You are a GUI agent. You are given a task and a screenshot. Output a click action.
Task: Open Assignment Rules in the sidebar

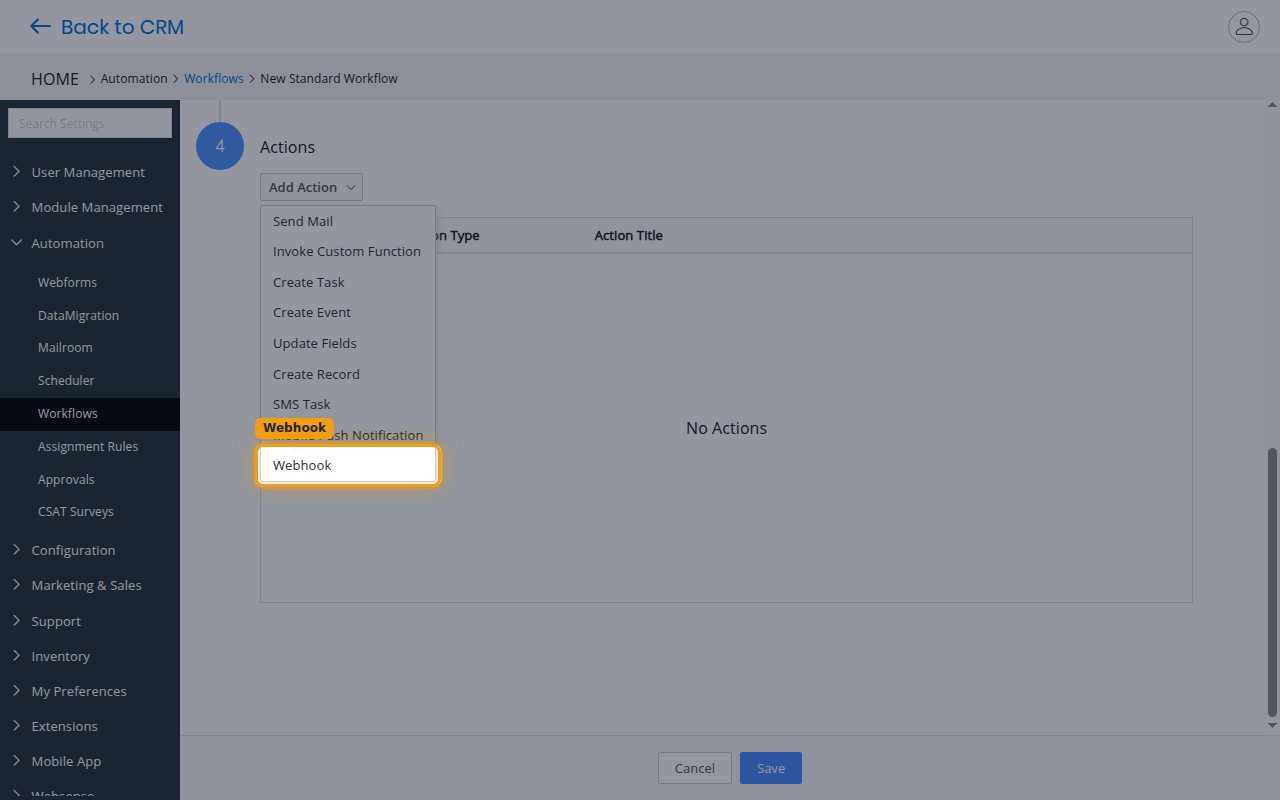(x=90, y=446)
